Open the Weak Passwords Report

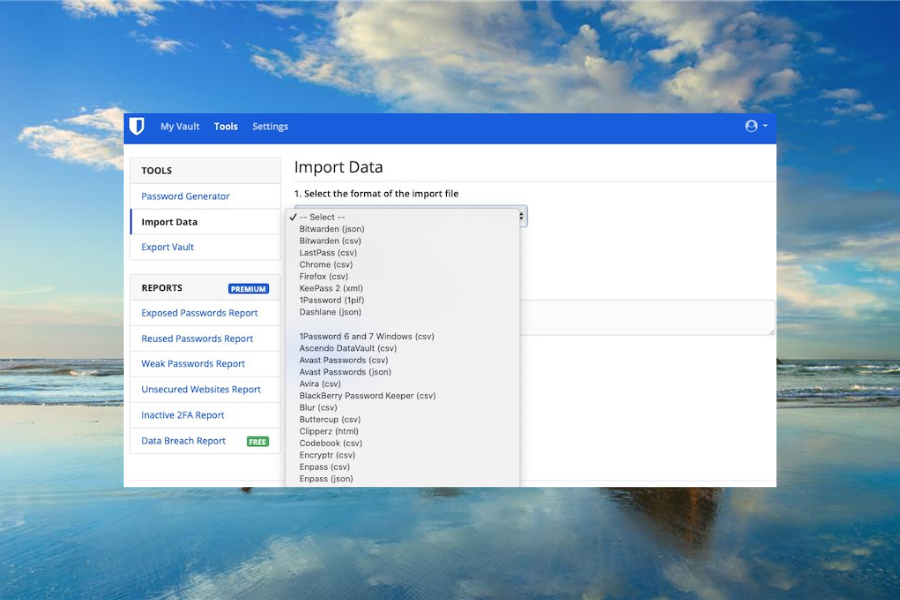click(x=193, y=363)
